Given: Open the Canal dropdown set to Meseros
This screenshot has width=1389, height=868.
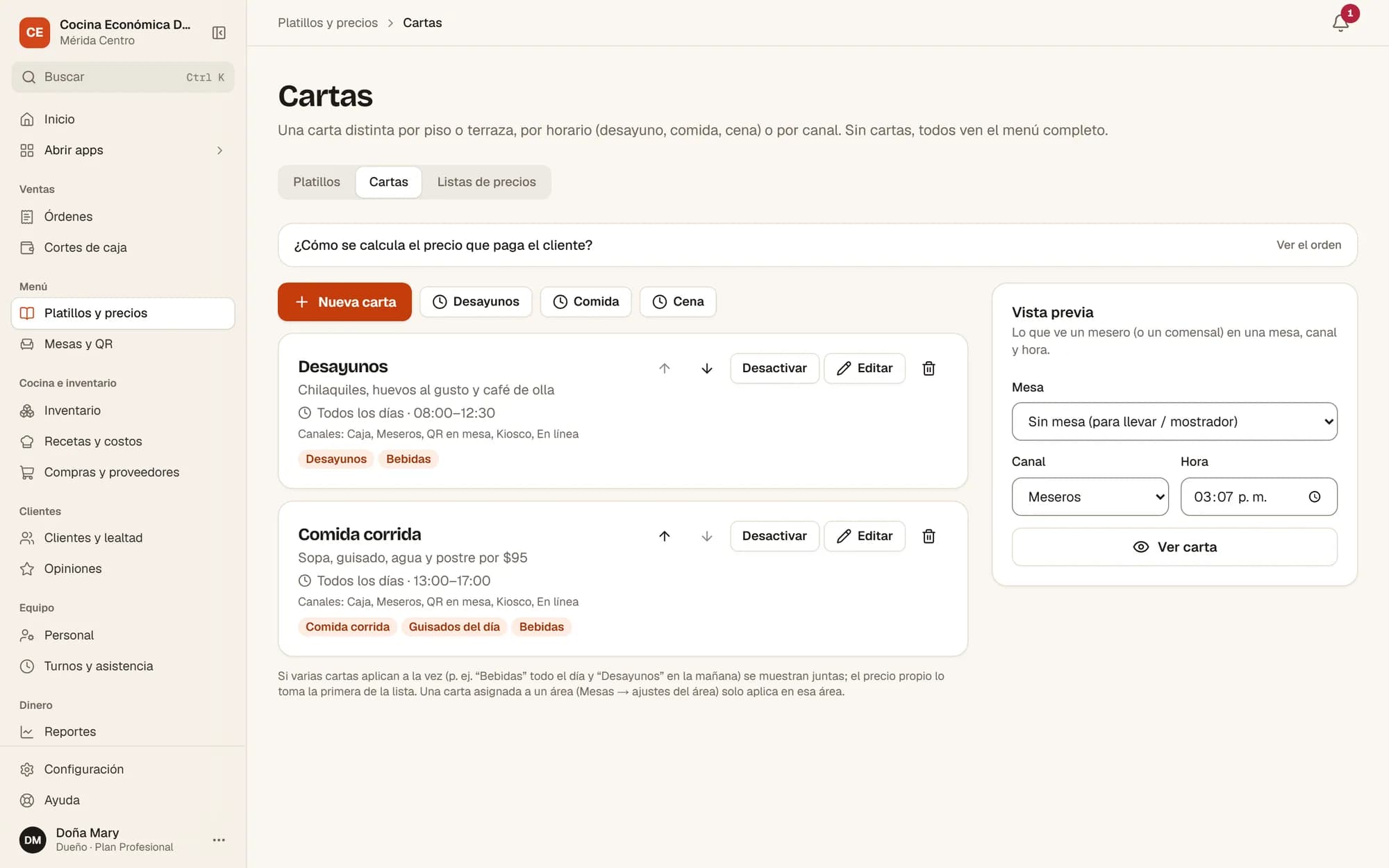Looking at the screenshot, I should 1090,496.
